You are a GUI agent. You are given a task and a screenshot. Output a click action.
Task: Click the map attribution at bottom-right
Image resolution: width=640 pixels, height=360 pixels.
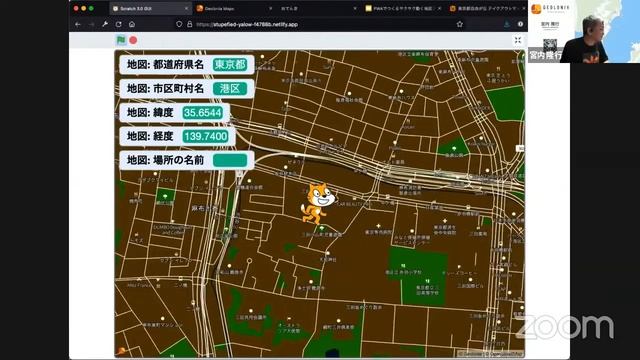tap(491, 354)
